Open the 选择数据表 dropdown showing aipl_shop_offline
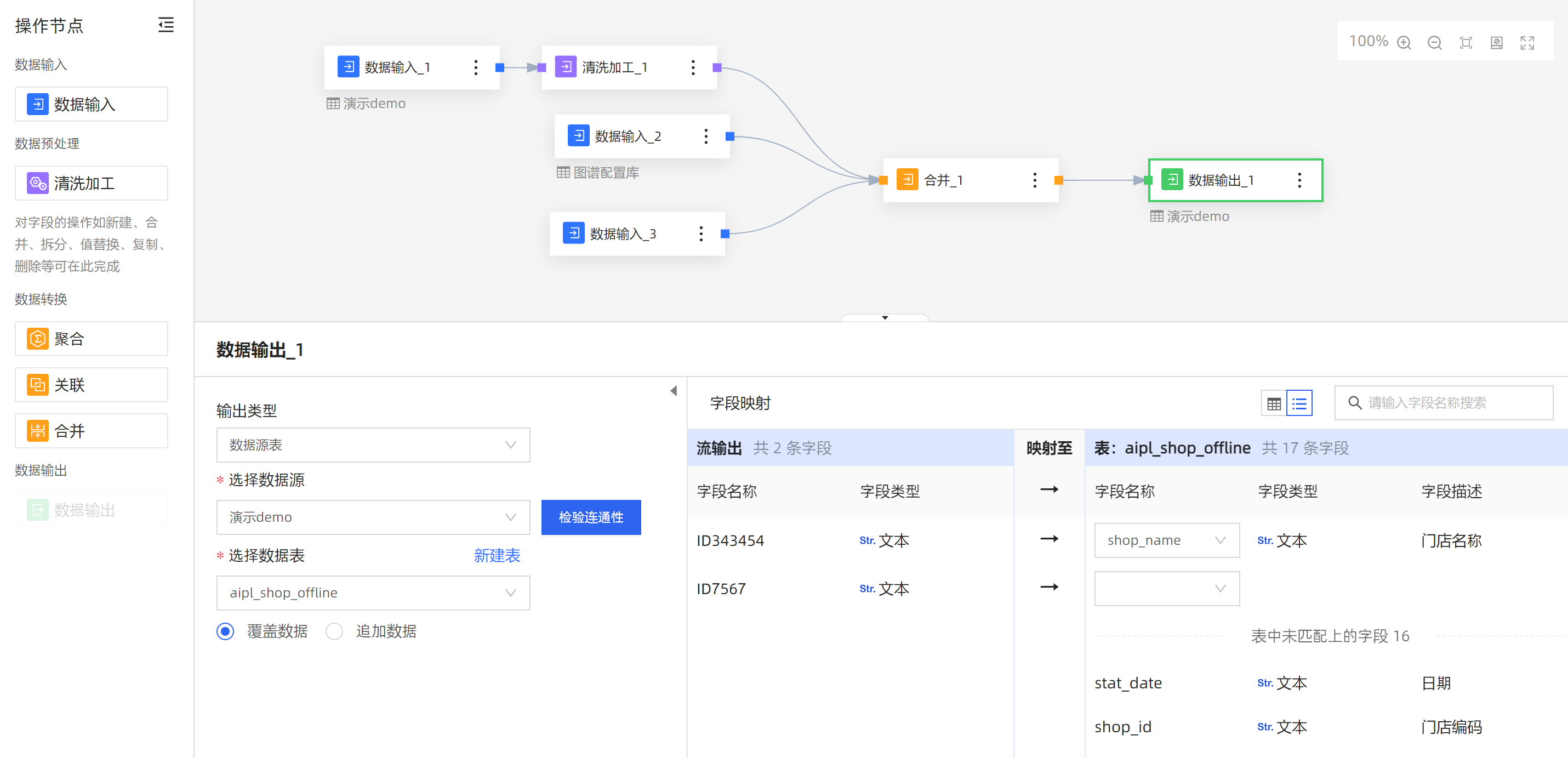 pyautogui.click(x=373, y=593)
